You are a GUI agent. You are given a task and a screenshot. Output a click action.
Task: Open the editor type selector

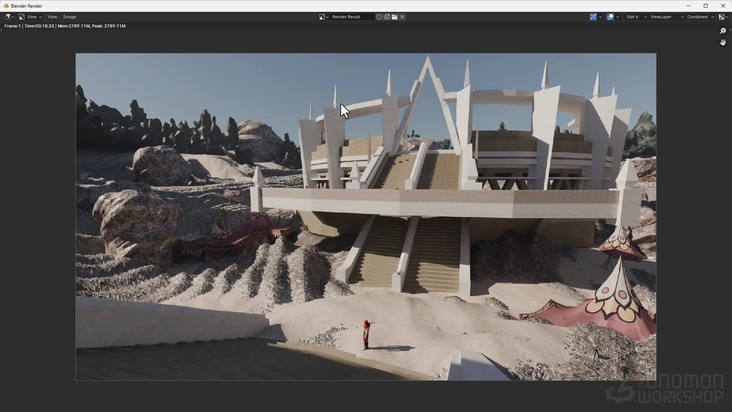coord(9,17)
